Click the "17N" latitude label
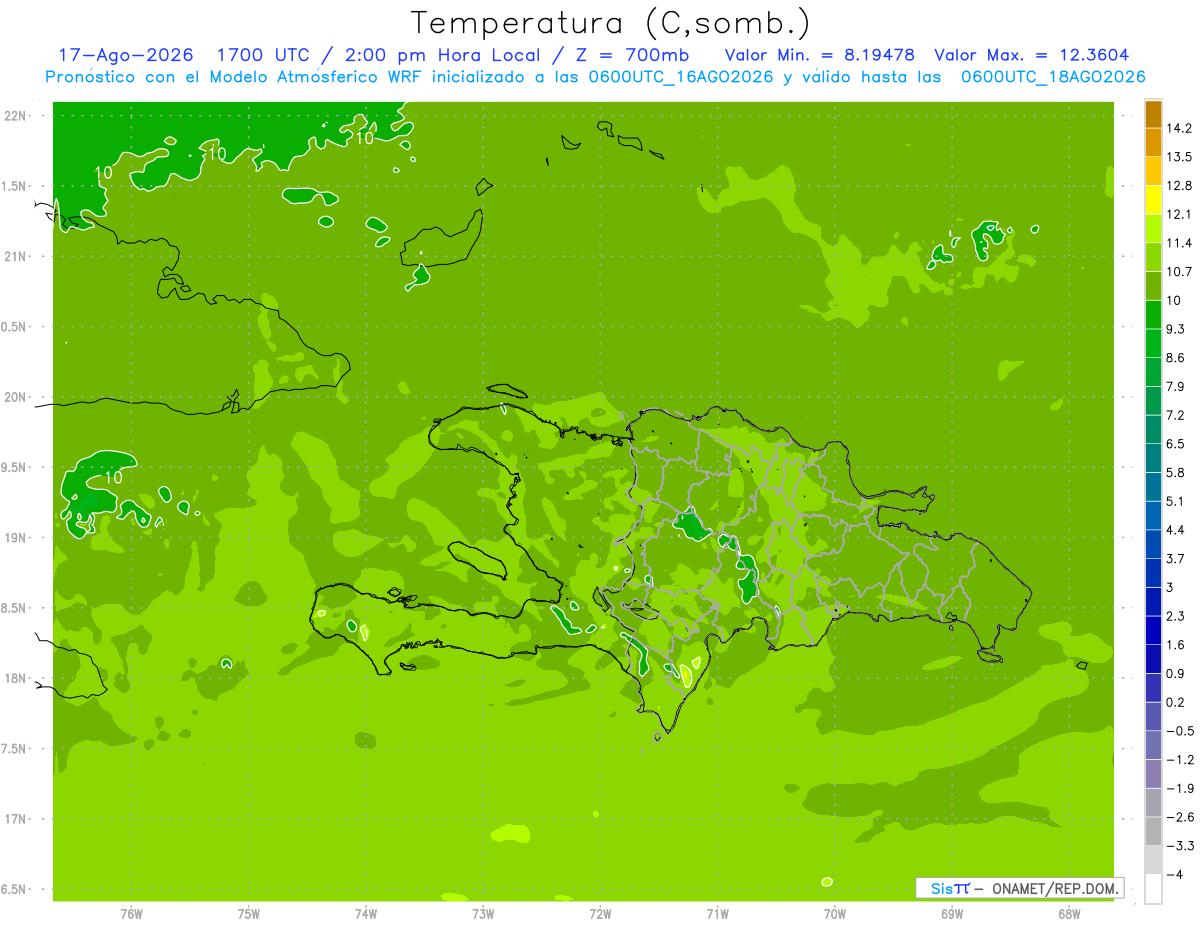This screenshot has height=927, width=1200. 16,820
